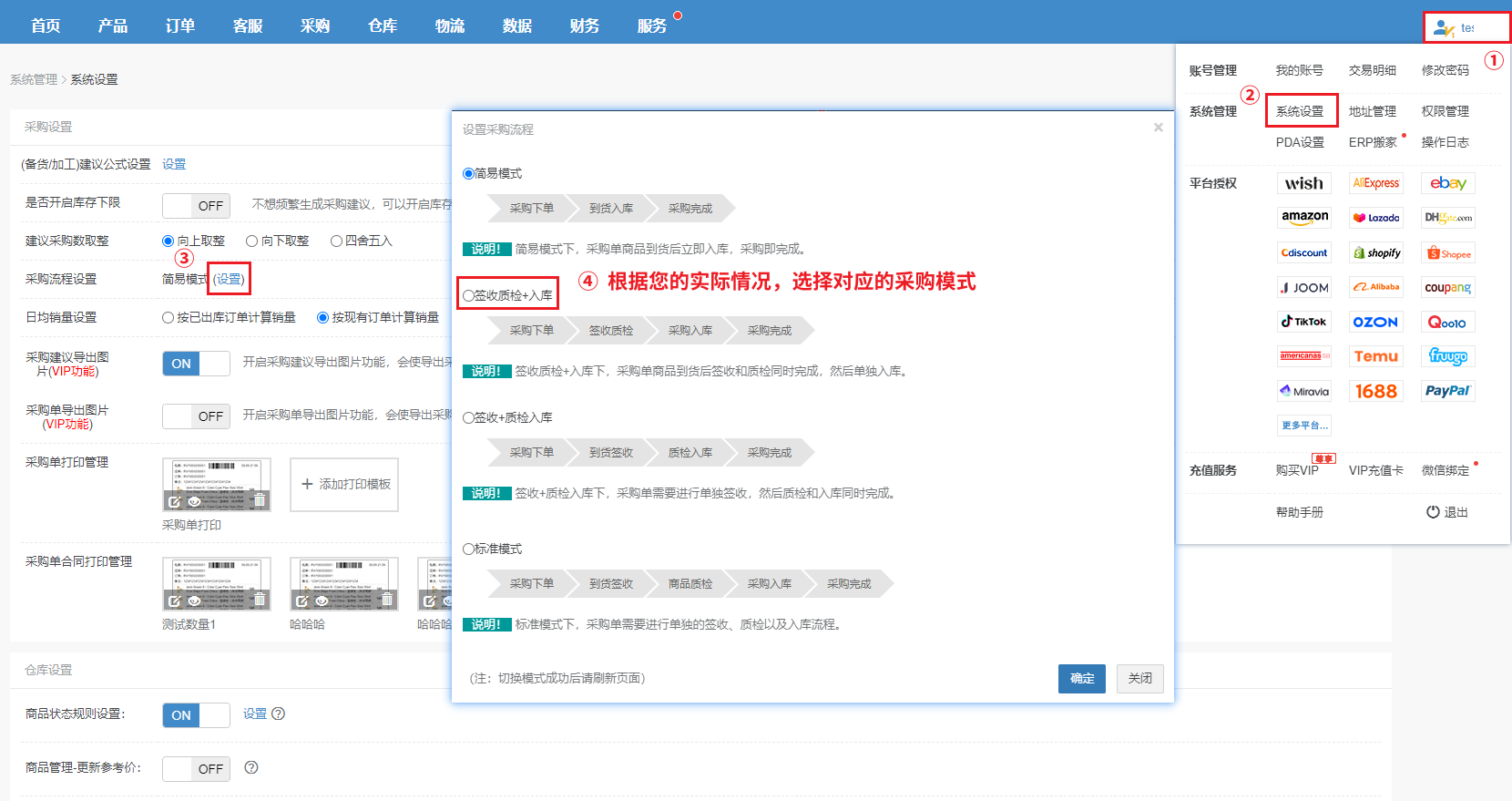Viewport: 1512px width, 801px height.
Task: Click the help icon beside 商品管理-更新参考价
Action: [251, 767]
